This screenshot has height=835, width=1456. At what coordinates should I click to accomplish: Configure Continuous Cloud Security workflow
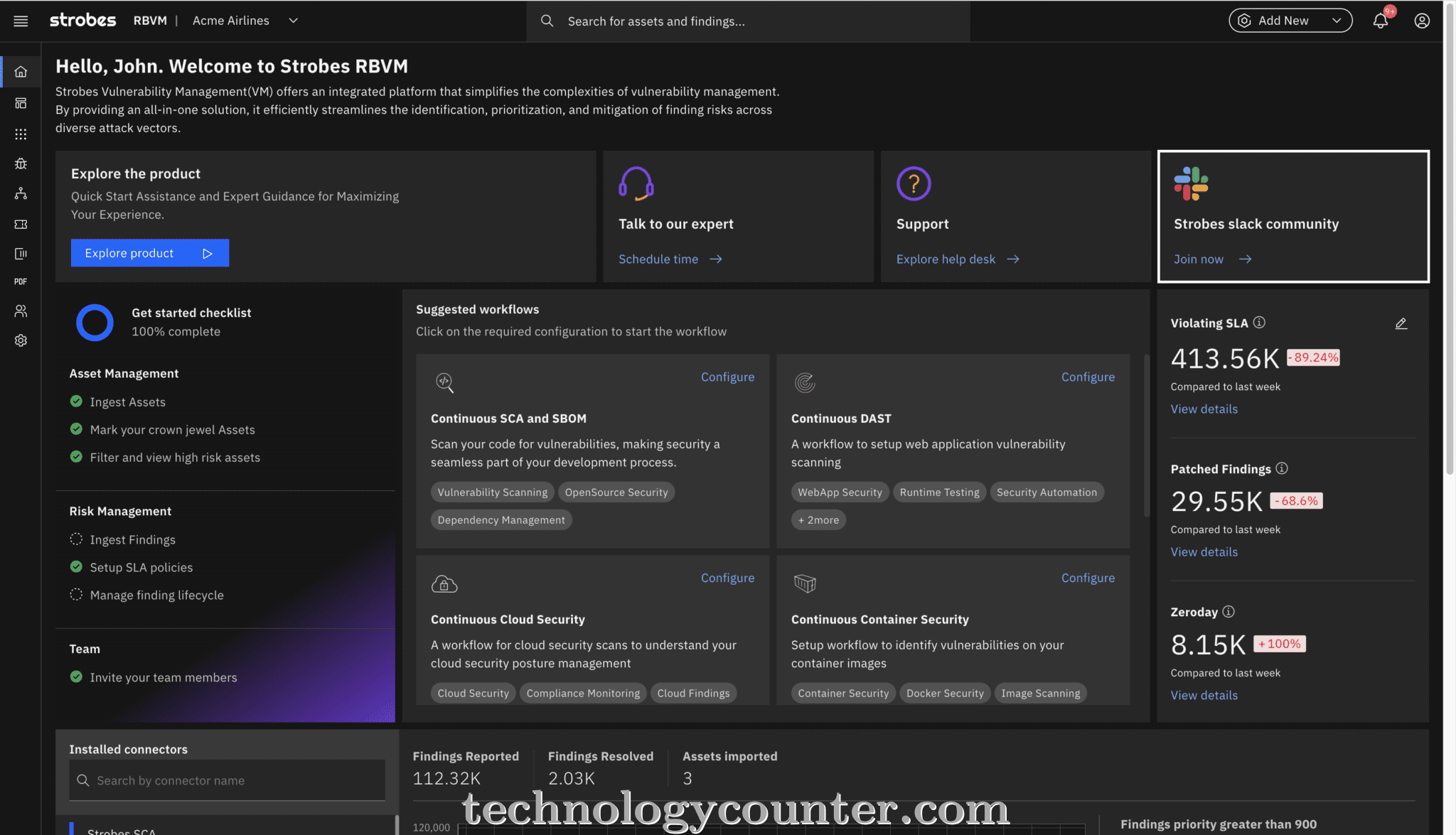click(x=727, y=578)
